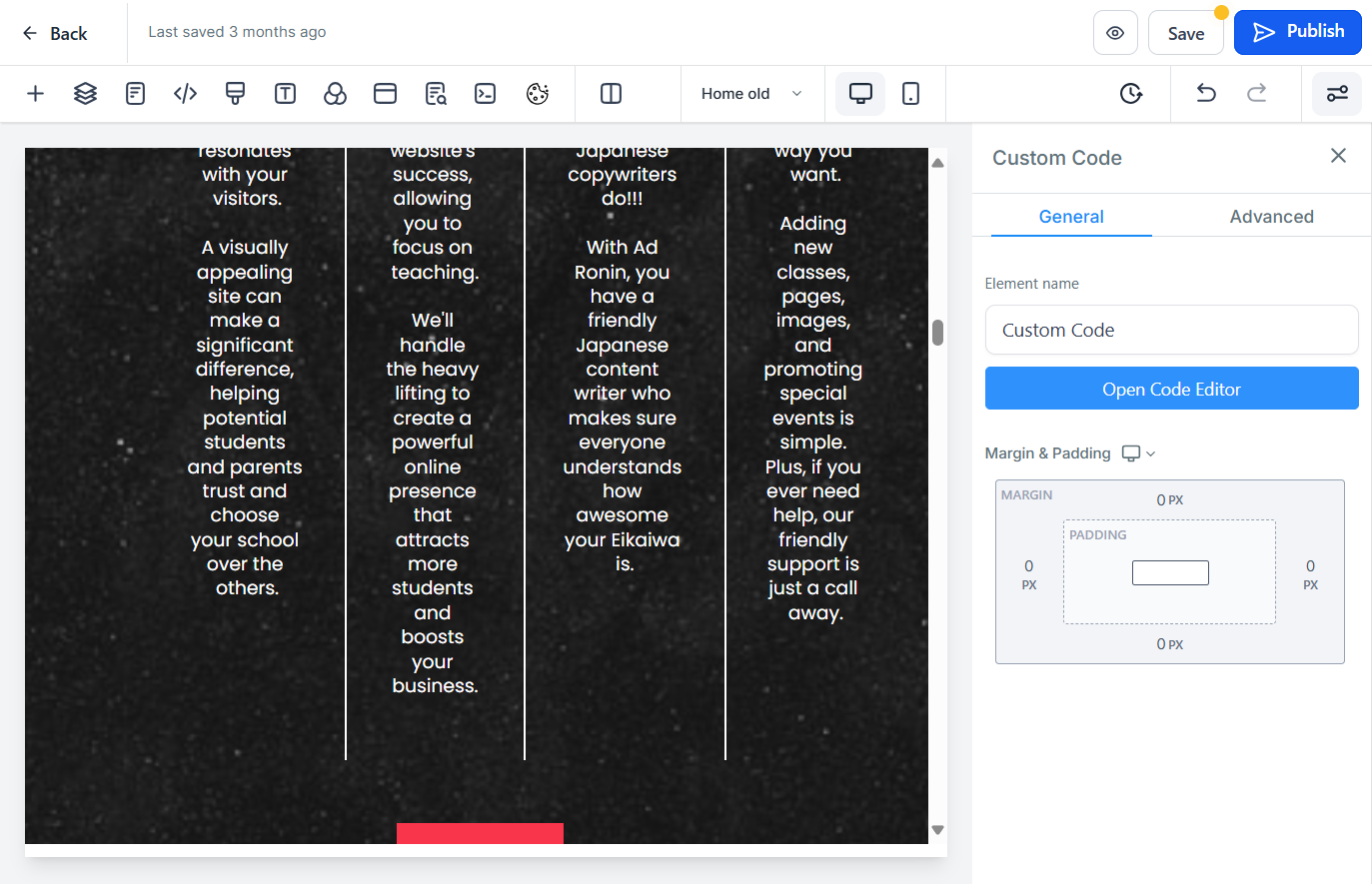Click the canvas vertical scrollbar thumb
The height and width of the screenshot is (884, 1372).
[937, 333]
